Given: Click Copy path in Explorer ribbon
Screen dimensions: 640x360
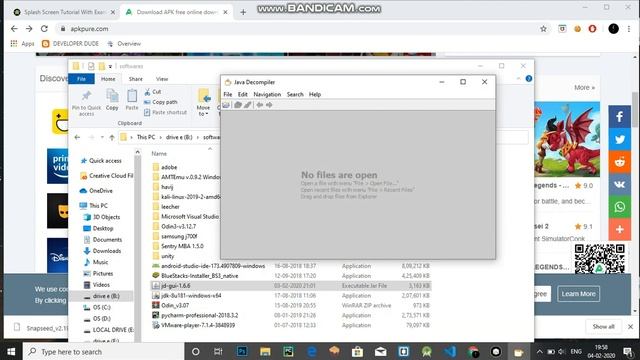Looking at the screenshot, I should [x=161, y=102].
